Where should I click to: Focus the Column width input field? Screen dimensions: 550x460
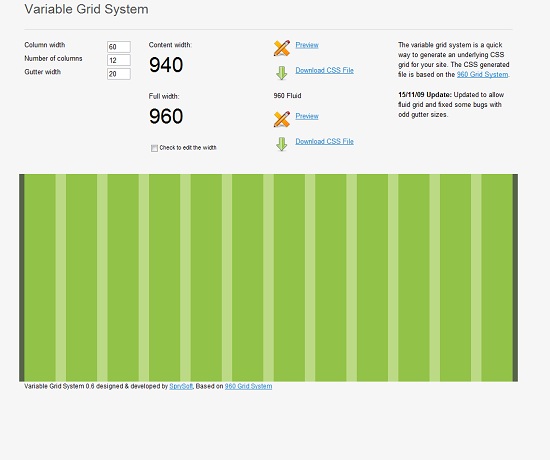(119, 47)
